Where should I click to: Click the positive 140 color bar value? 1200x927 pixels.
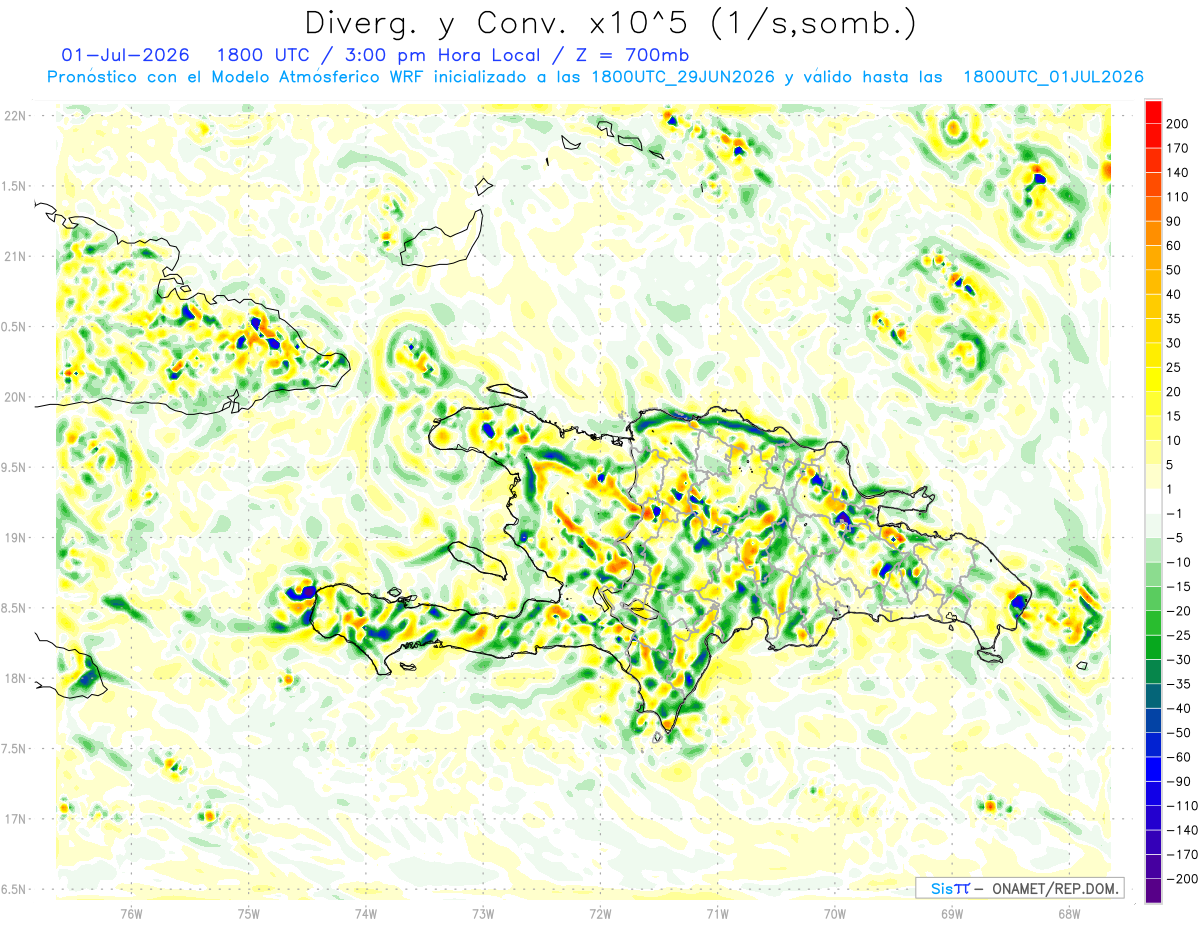pos(1177,173)
